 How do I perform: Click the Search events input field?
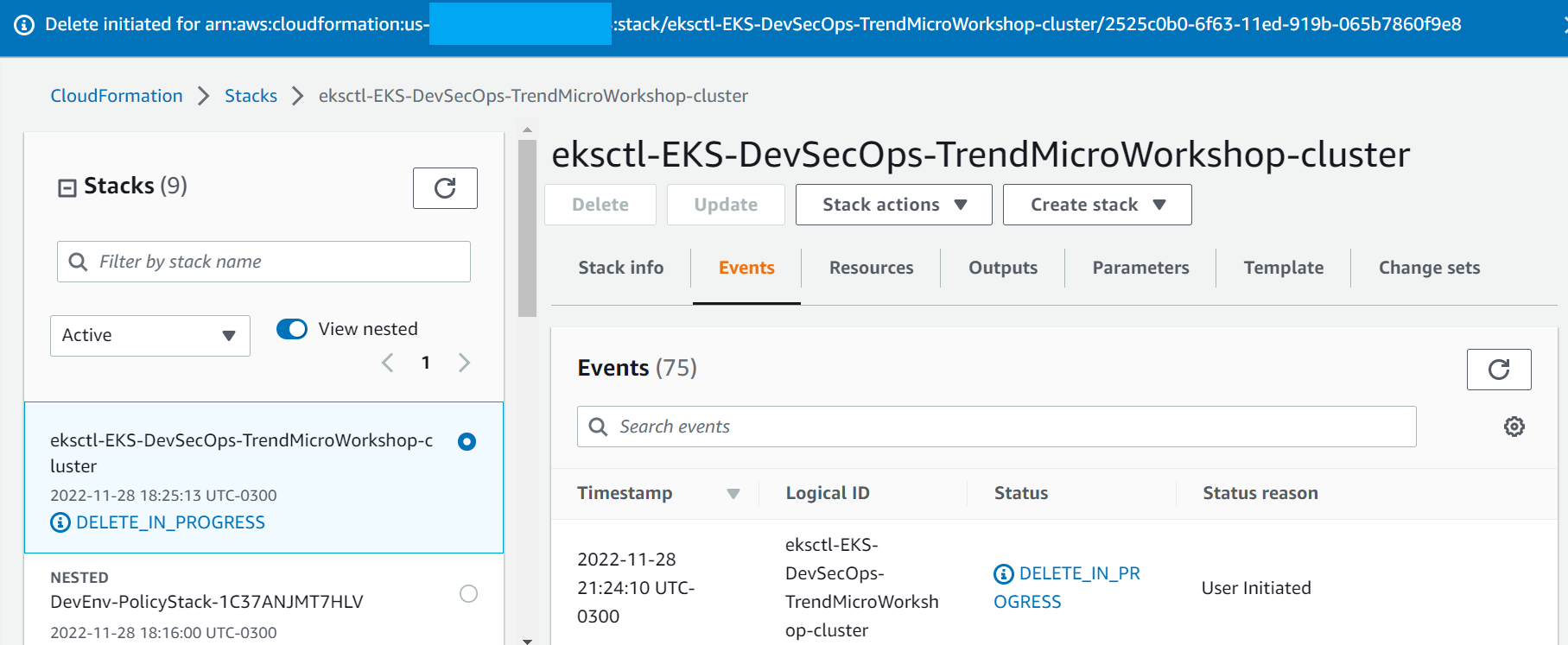(x=997, y=427)
